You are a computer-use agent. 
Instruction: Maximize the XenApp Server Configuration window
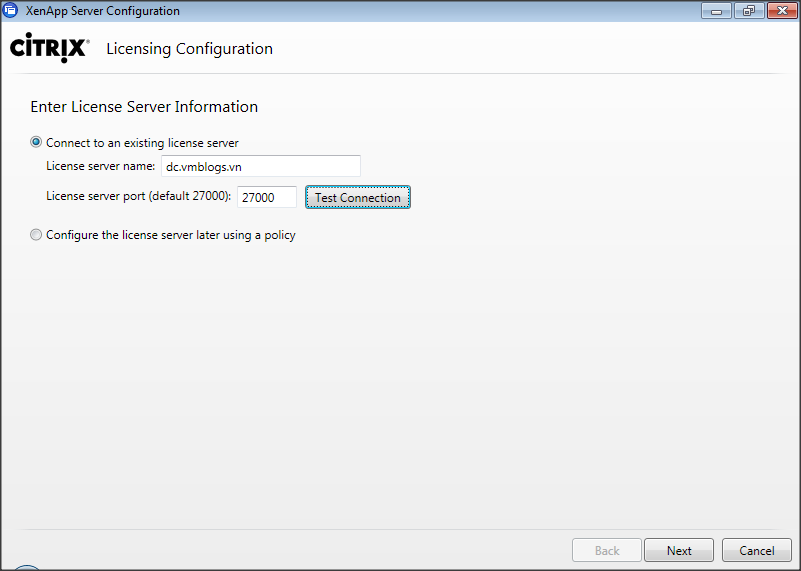click(746, 11)
